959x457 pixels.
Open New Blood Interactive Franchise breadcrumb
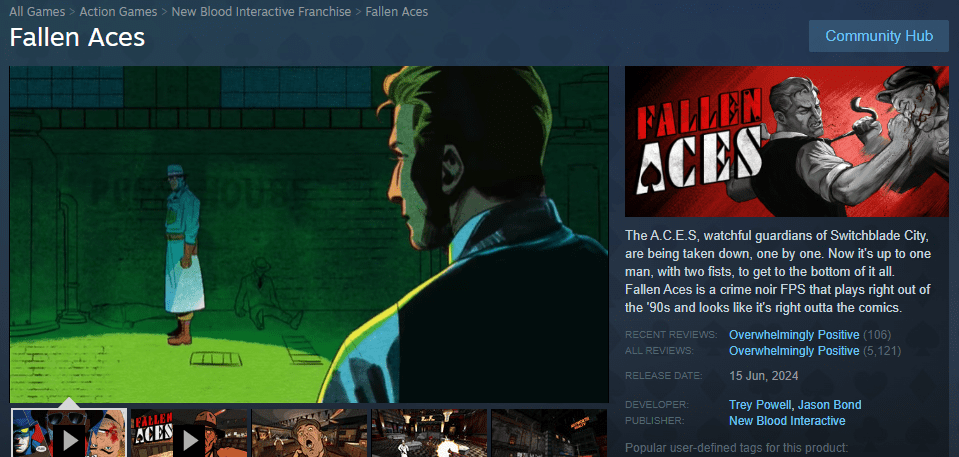pyautogui.click(x=261, y=12)
